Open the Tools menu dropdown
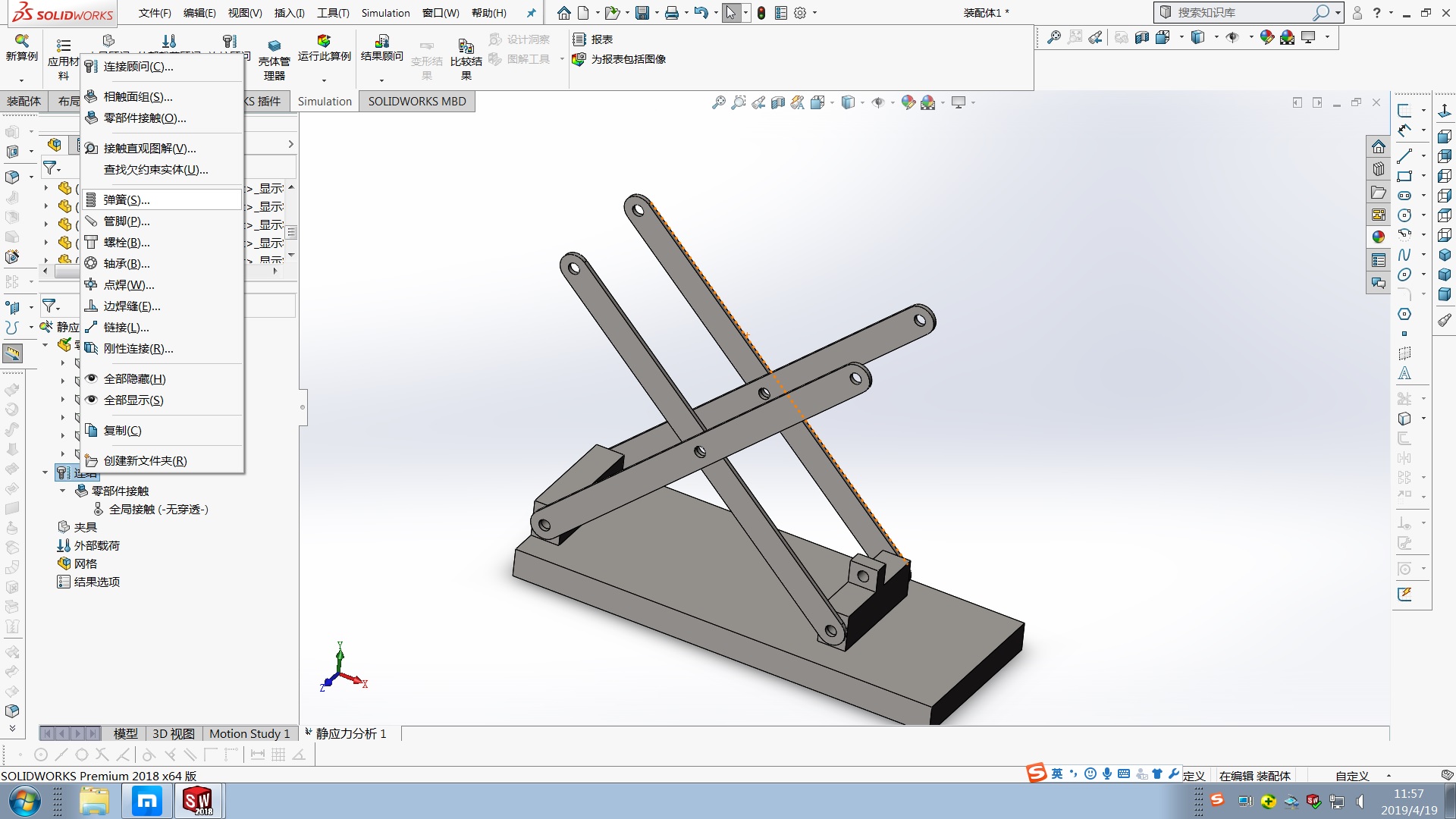The image size is (1456, 819). pos(333,13)
